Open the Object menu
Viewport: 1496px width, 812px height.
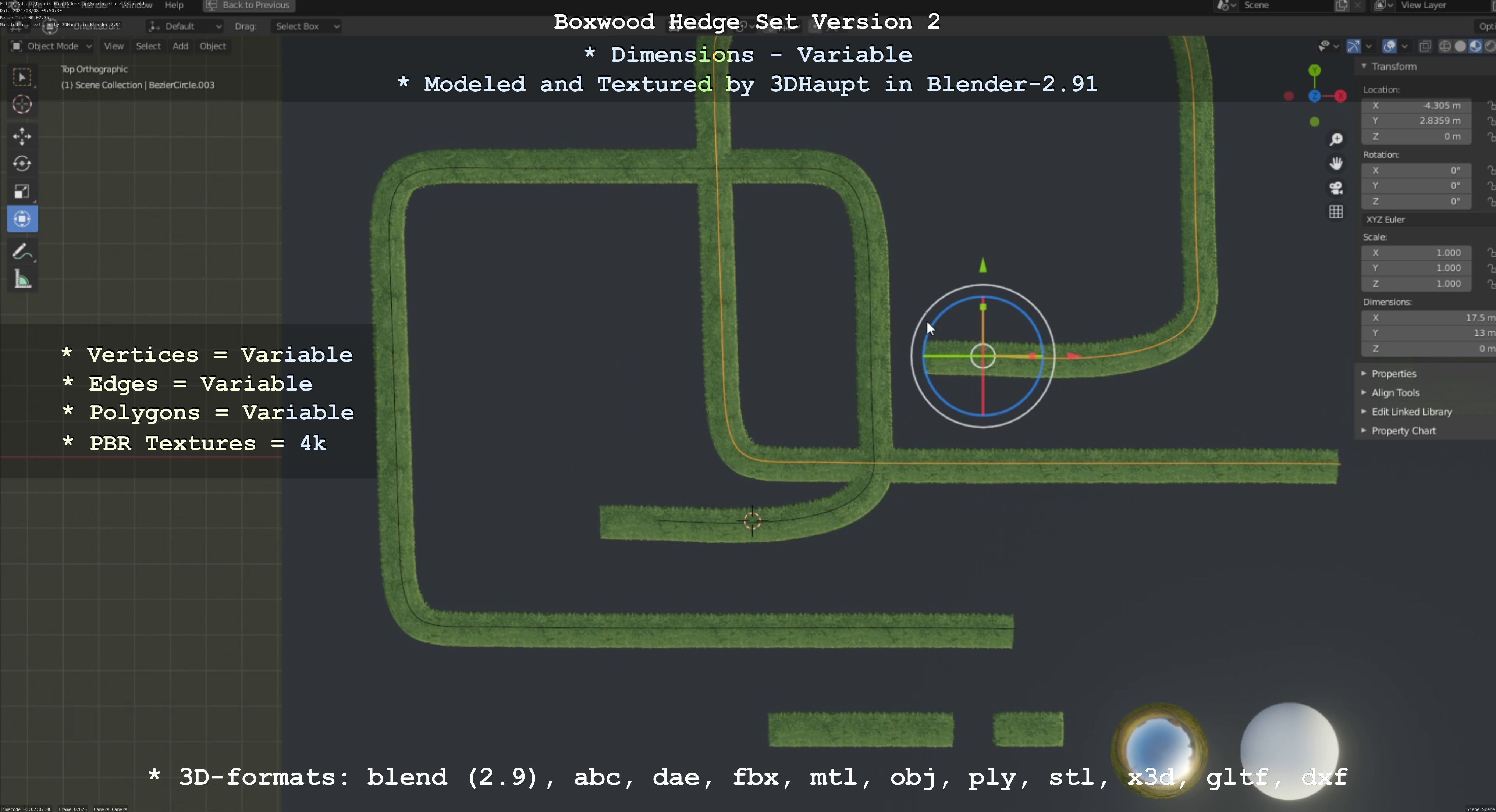tap(213, 46)
